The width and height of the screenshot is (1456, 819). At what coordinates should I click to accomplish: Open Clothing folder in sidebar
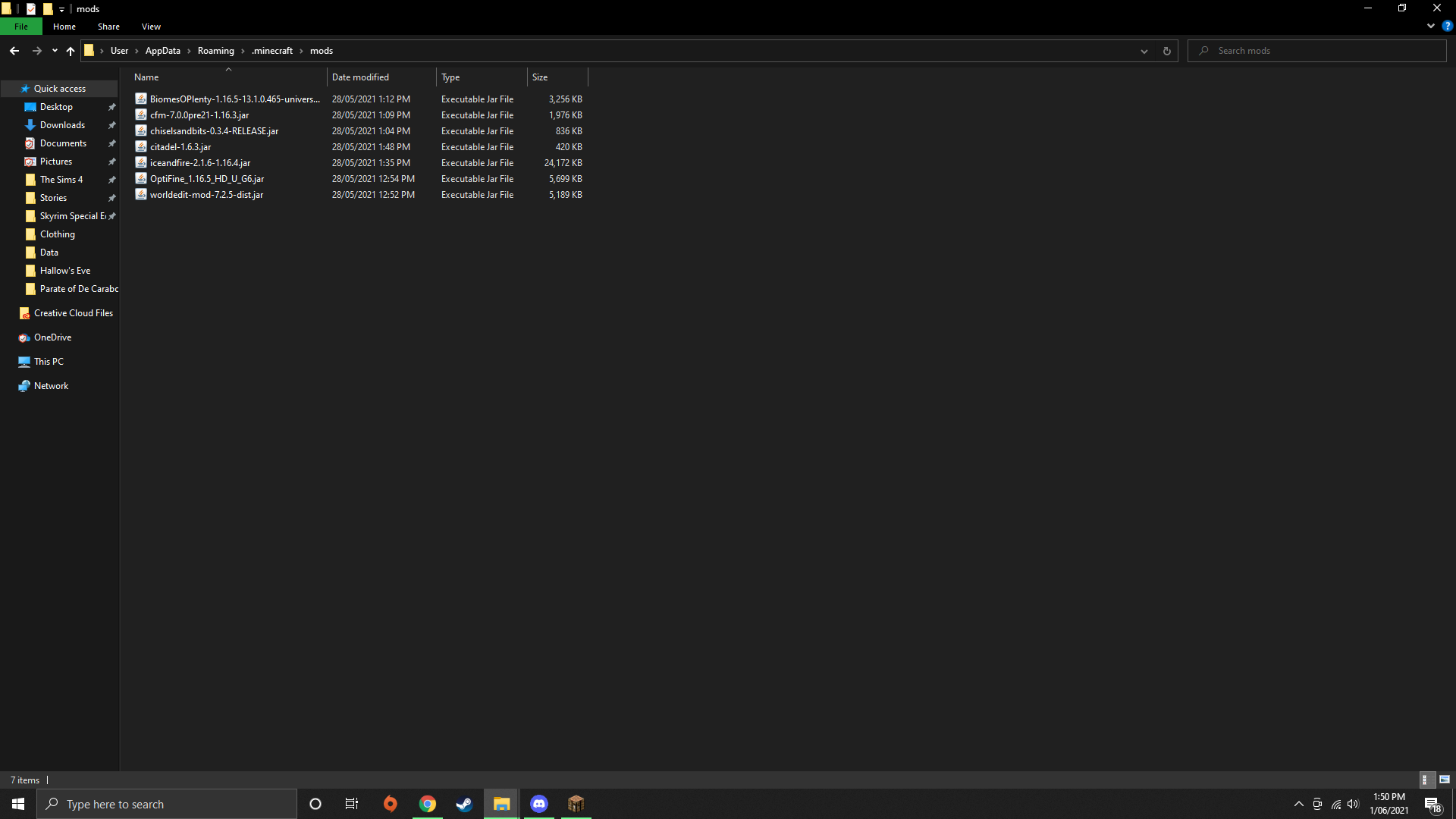coord(59,234)
